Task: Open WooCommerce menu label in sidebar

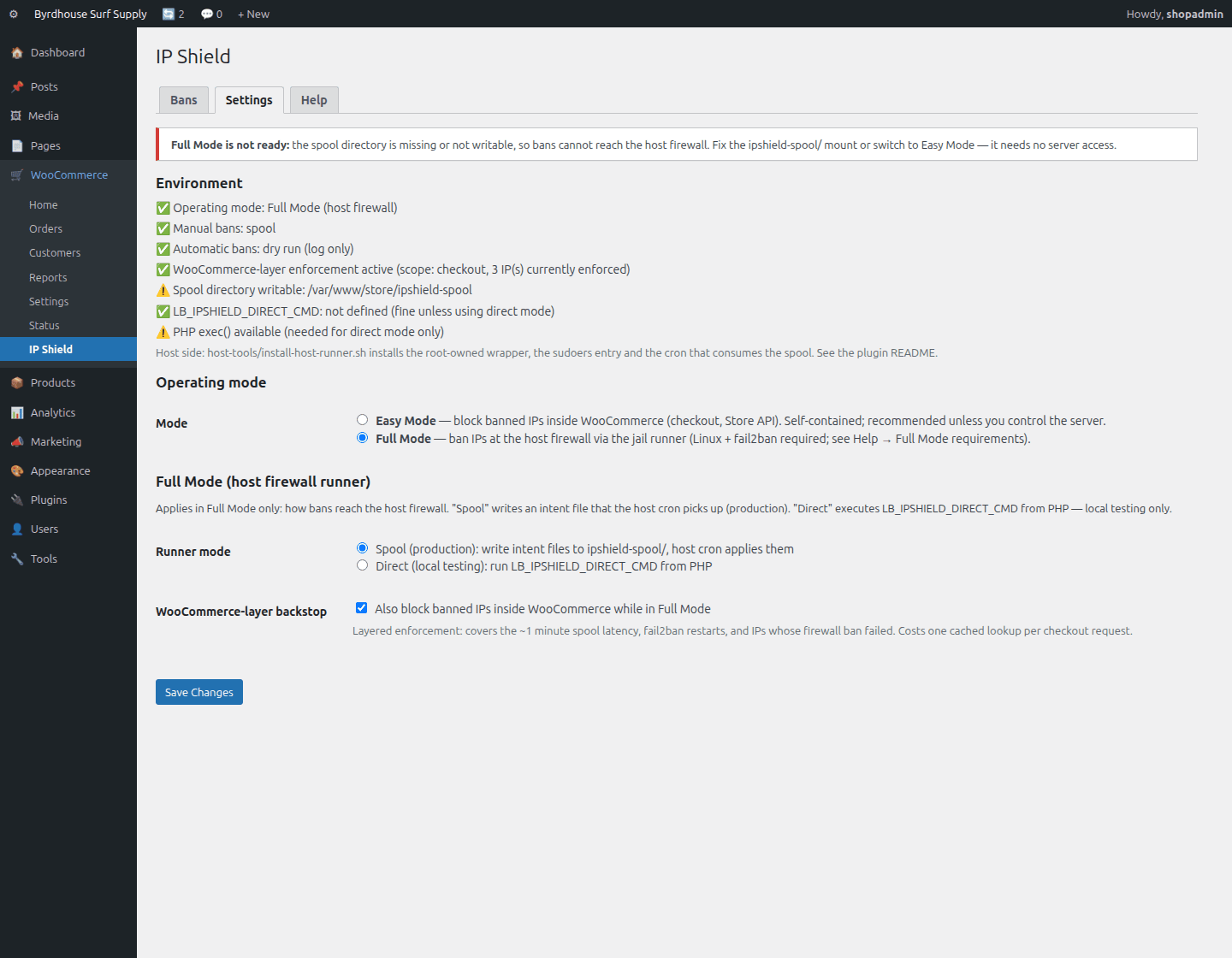Action: [x=69, y=175]
